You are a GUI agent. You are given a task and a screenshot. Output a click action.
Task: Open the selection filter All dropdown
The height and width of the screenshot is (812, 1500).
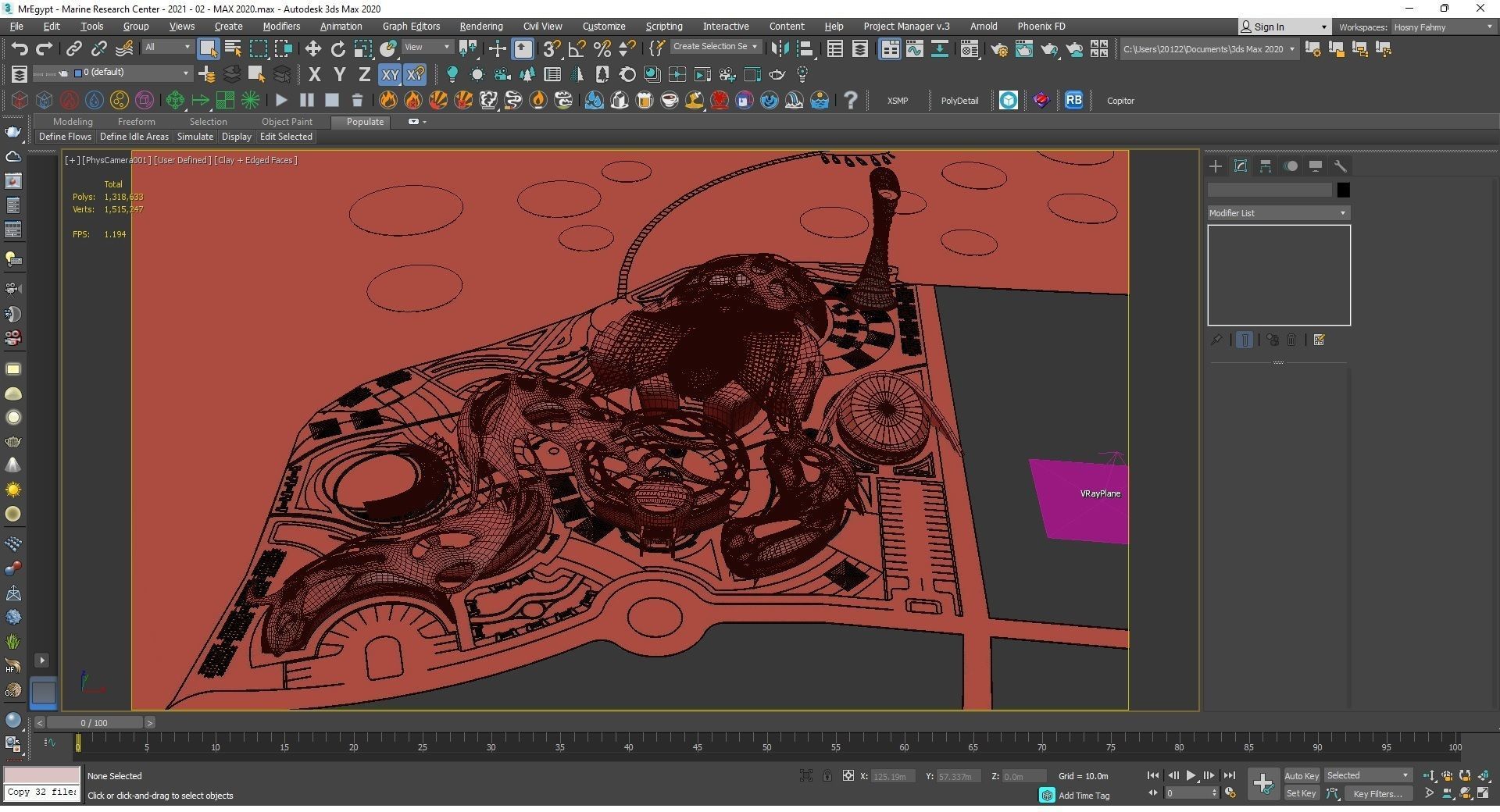click(166, 48)
